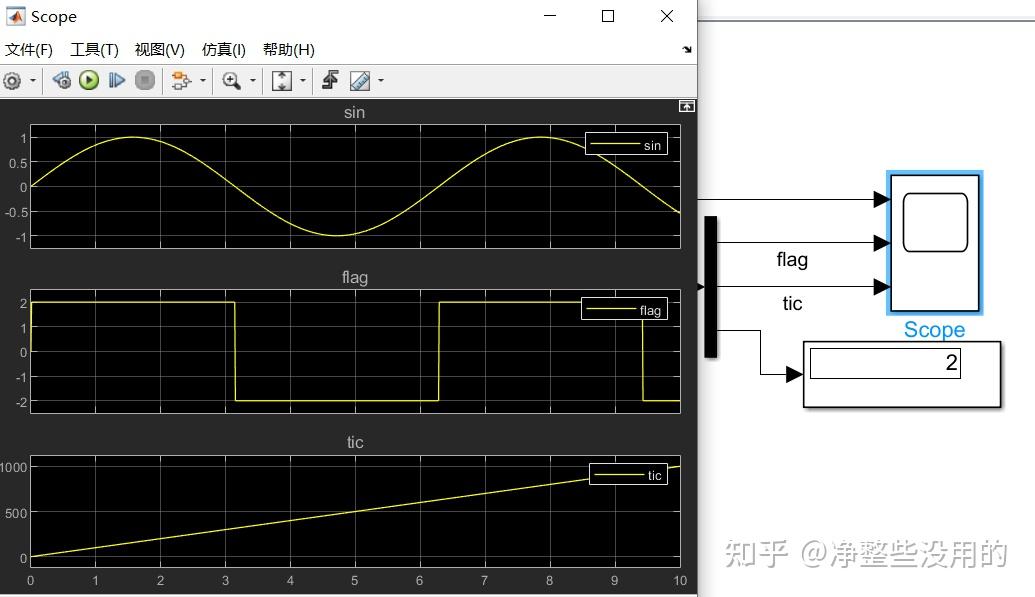
Task: Open the 仿真(I) menu
Action: point(222,49)
